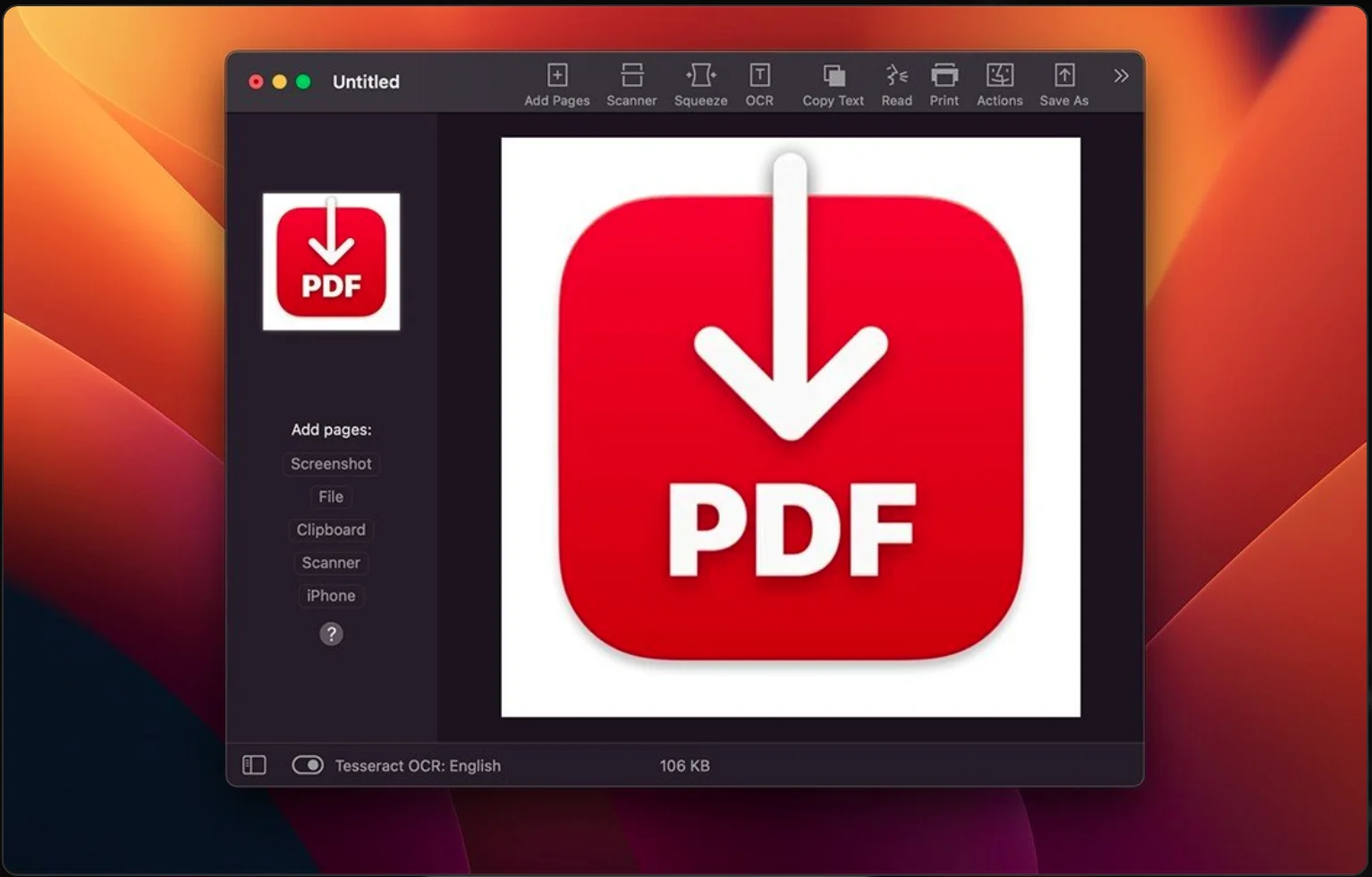
Task: Import pages from iPhone
Action: coord(331,596)
